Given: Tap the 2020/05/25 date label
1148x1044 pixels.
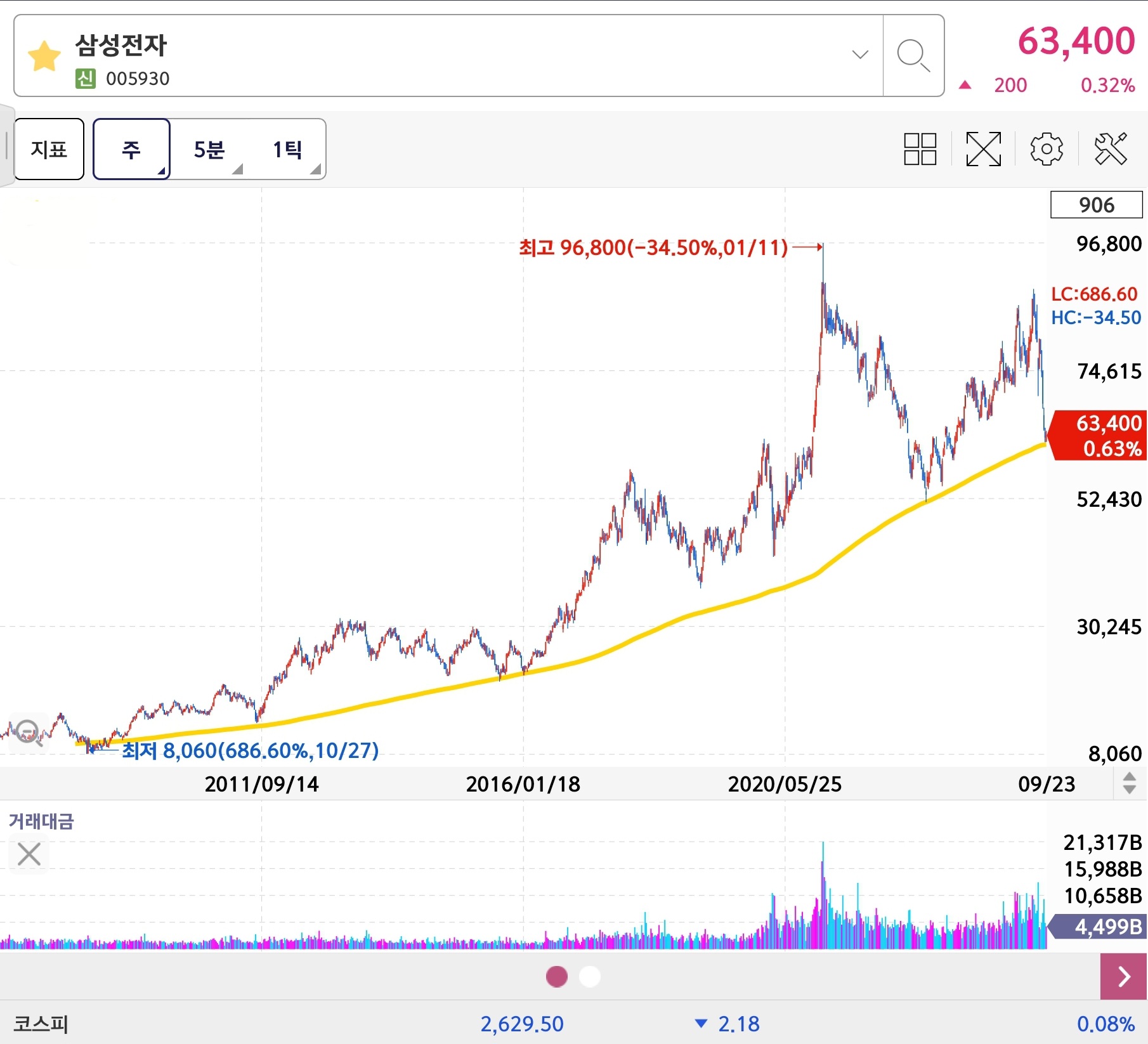Looking at the screenshot, I should [785, 784].
